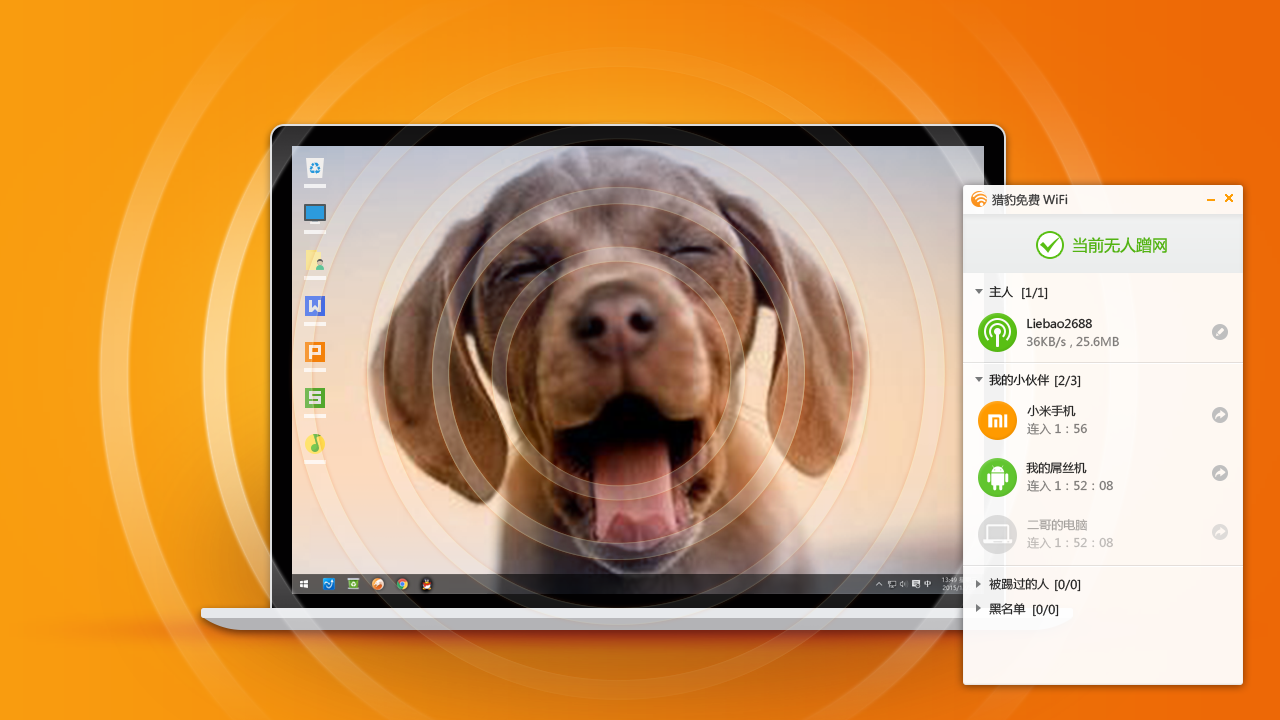
Task: Click the arrow icon for 二哥的电脑
Action: [x=1220, y=532]
